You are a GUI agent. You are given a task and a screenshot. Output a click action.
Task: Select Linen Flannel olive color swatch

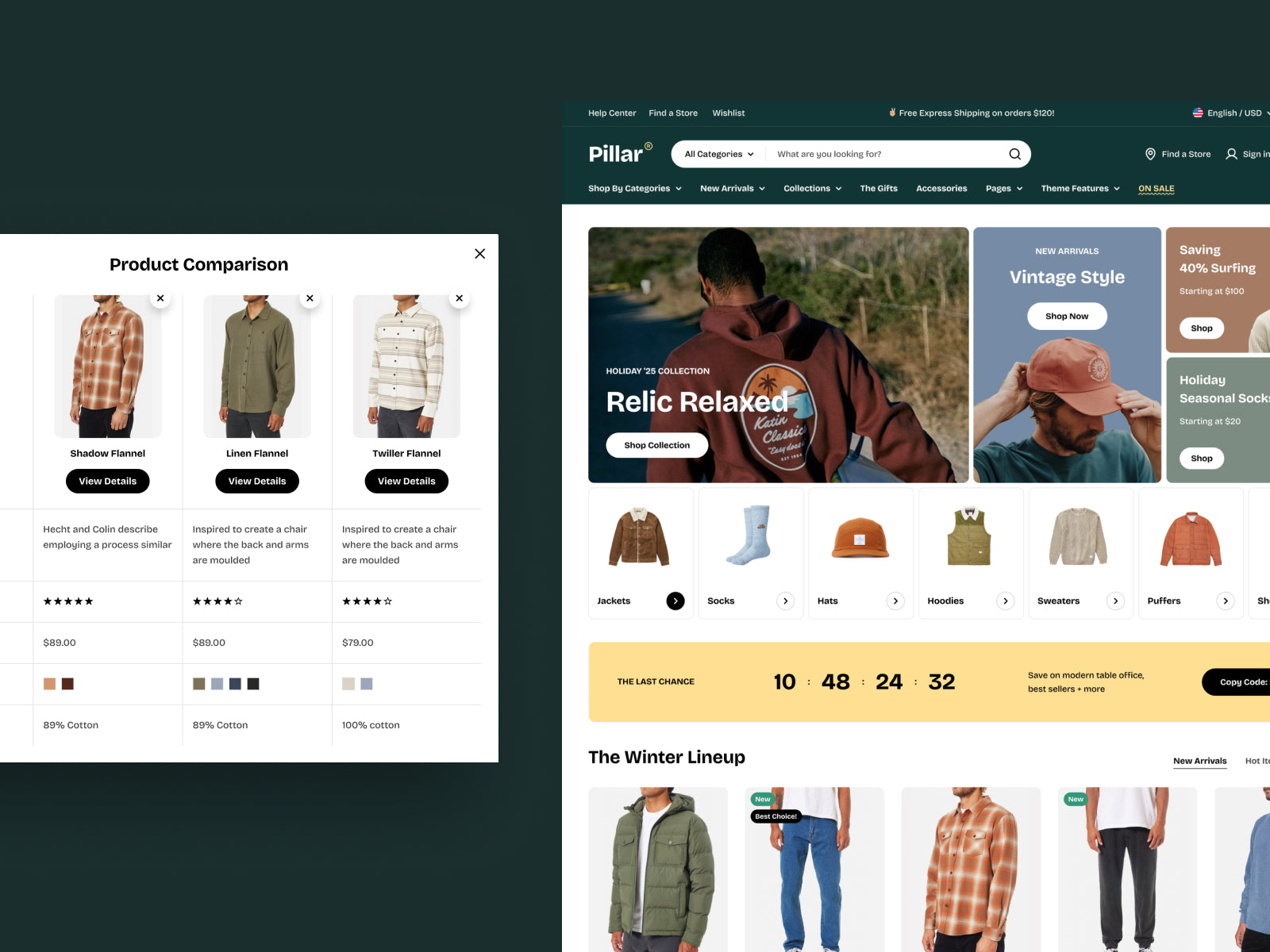pyautogui.click(x=199, y=684)
